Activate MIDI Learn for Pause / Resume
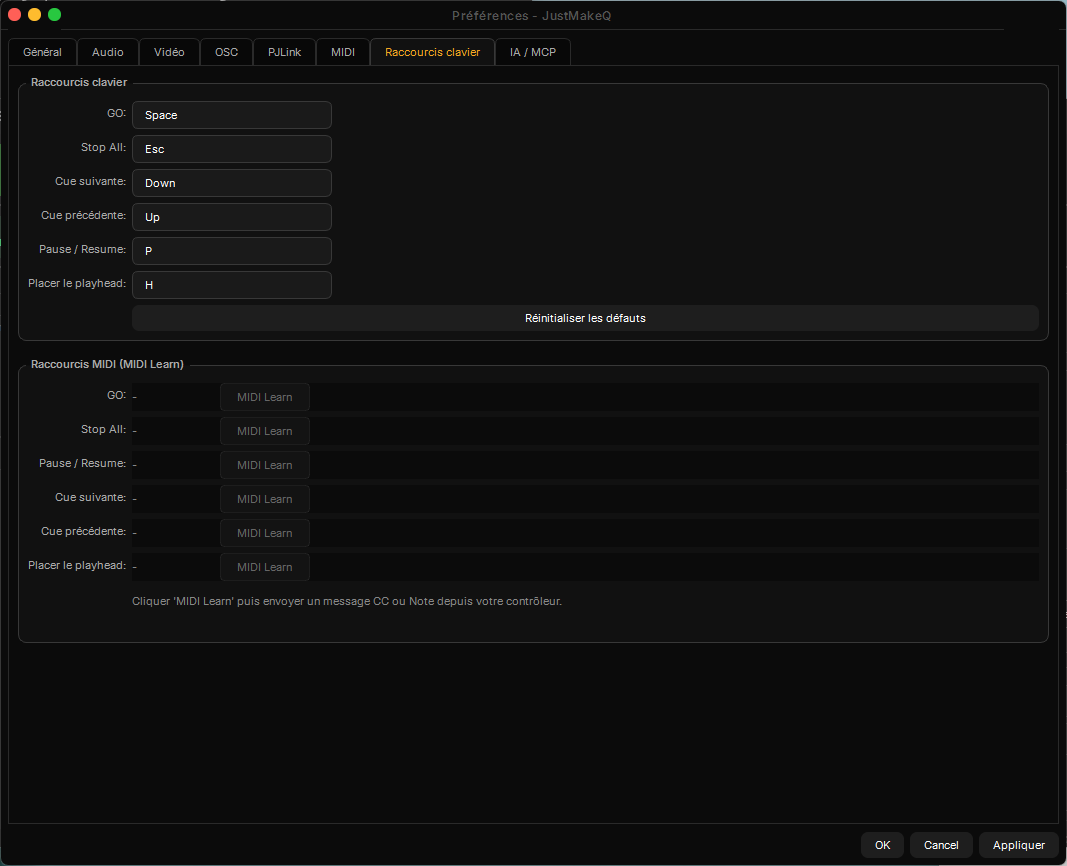 tap(265, 465)
